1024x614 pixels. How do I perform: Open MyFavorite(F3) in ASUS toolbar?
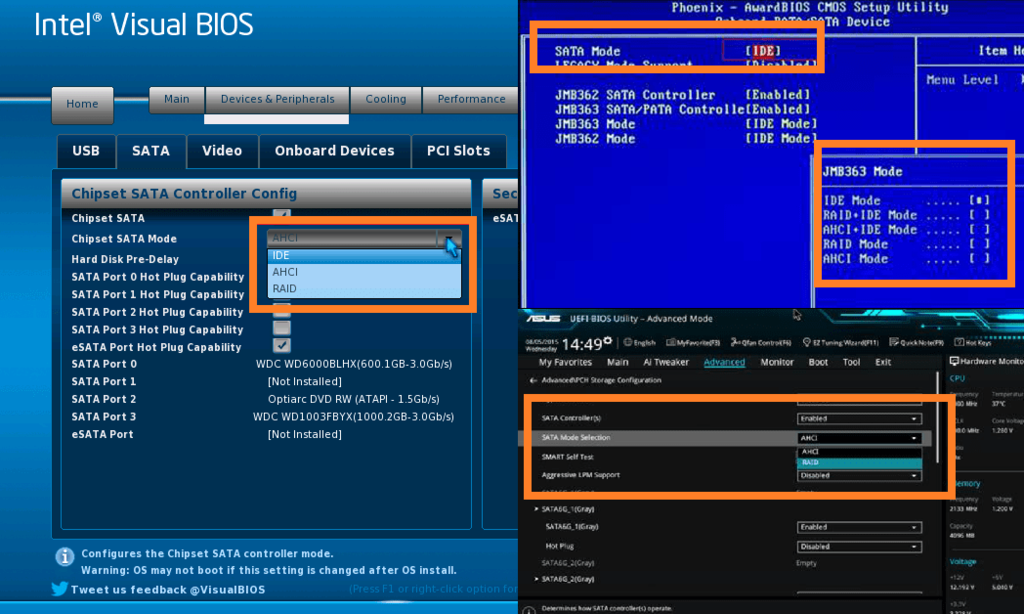coord(690,343)
